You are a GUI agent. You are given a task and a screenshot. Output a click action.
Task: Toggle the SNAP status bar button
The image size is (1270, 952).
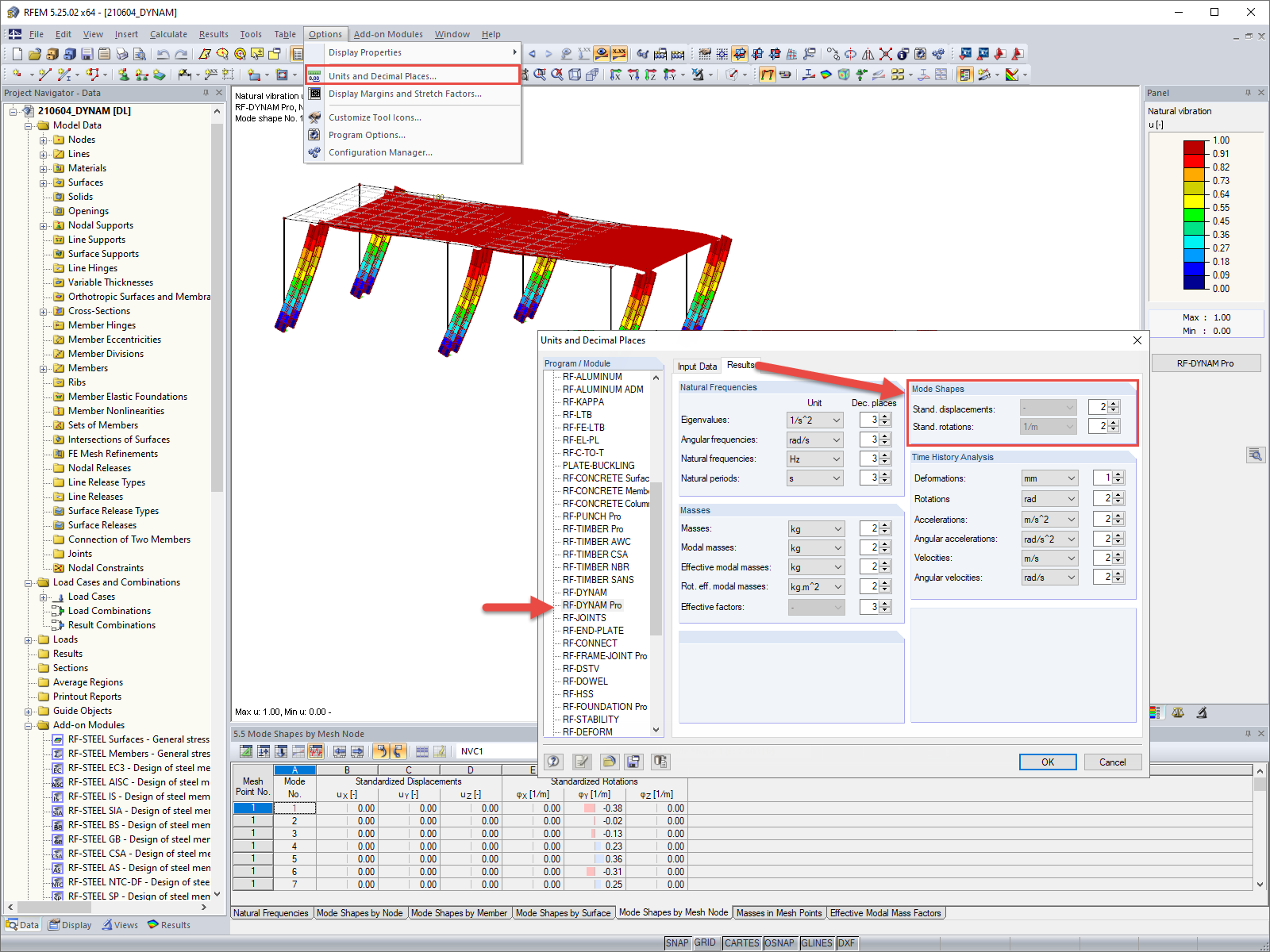coord(677,943)
